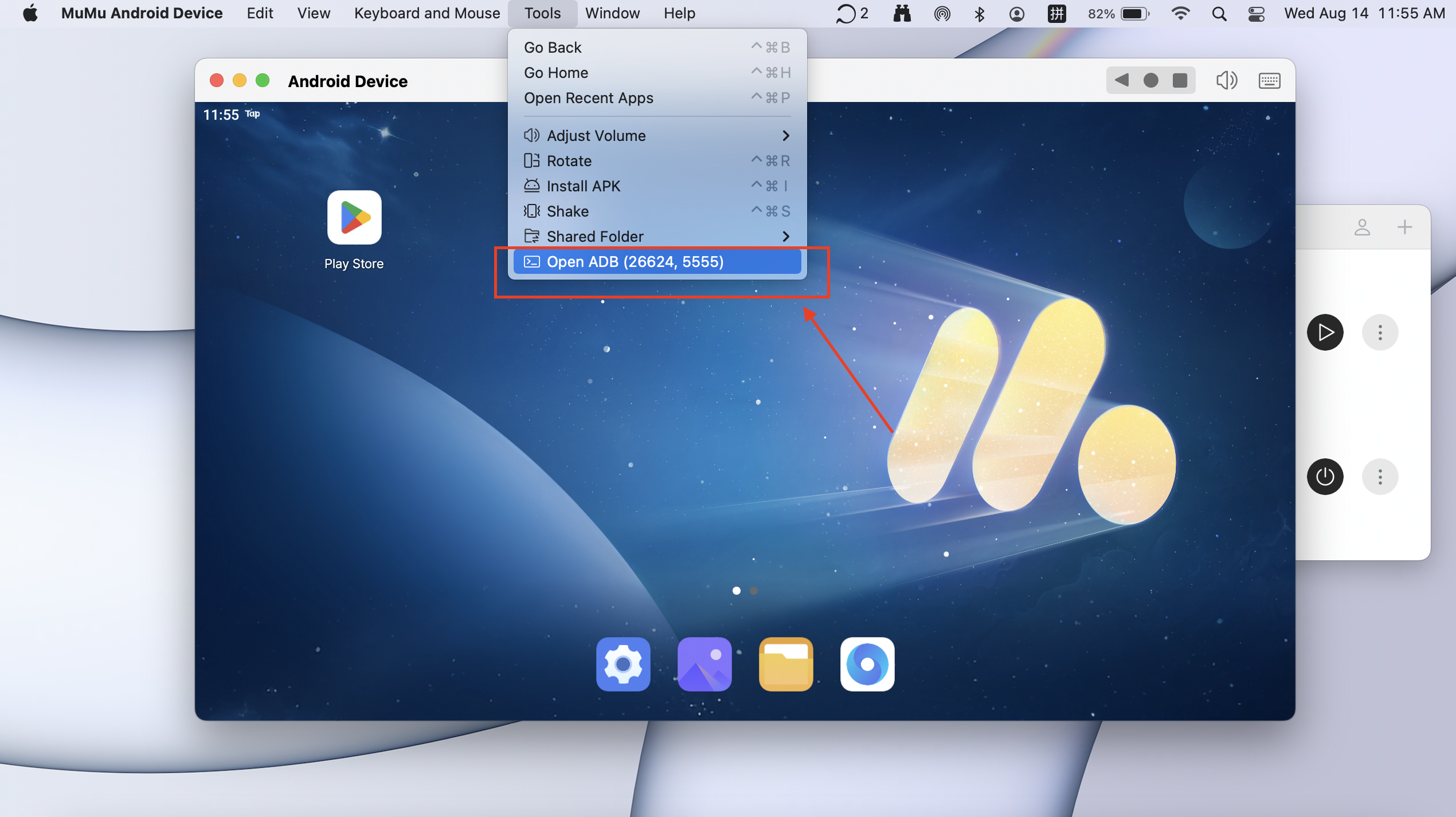1456x817 pixels.
Task: Click the speaker volume icon in title bar
Action: [x=1227, y=80]
